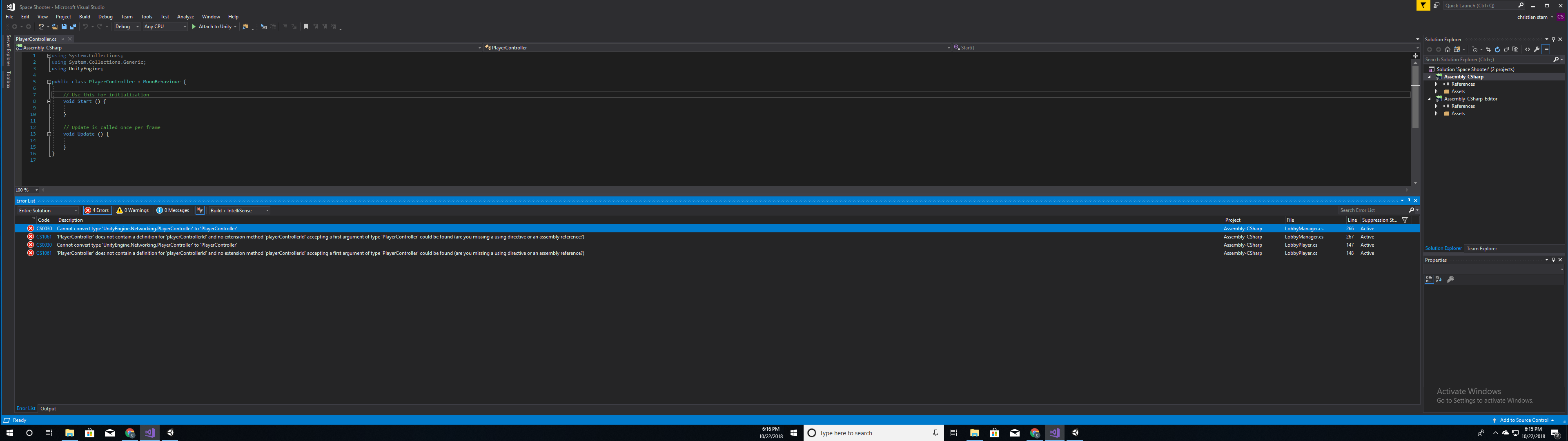This screenshot has width=1568, height=441.
Task: Toggle the 4 Errors filter
Action: [98, 210]
